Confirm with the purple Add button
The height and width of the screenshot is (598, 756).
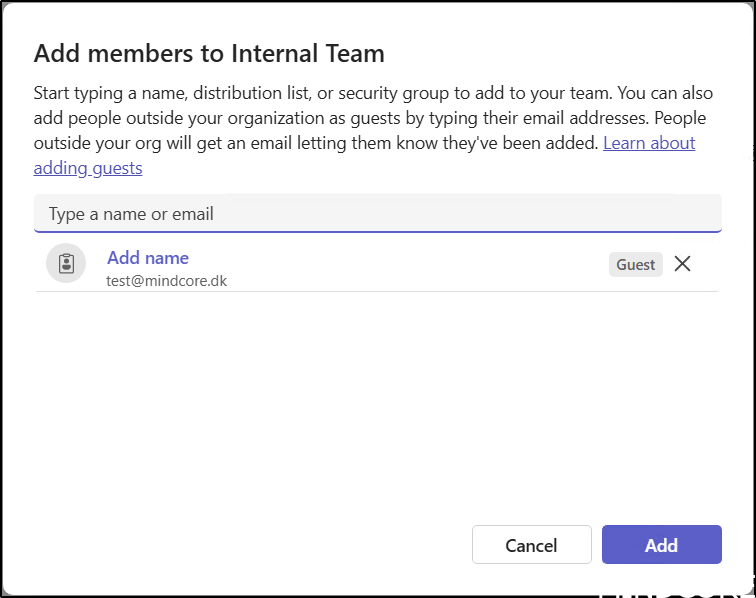click(661, 545)
